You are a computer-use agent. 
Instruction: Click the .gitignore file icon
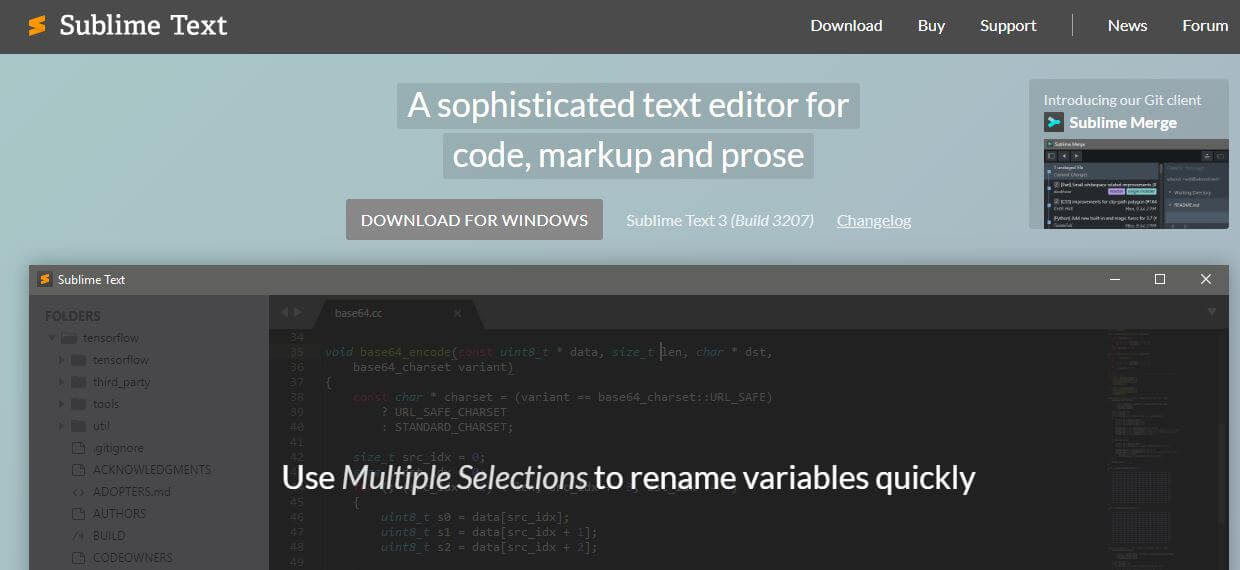[x=78, y=448]
